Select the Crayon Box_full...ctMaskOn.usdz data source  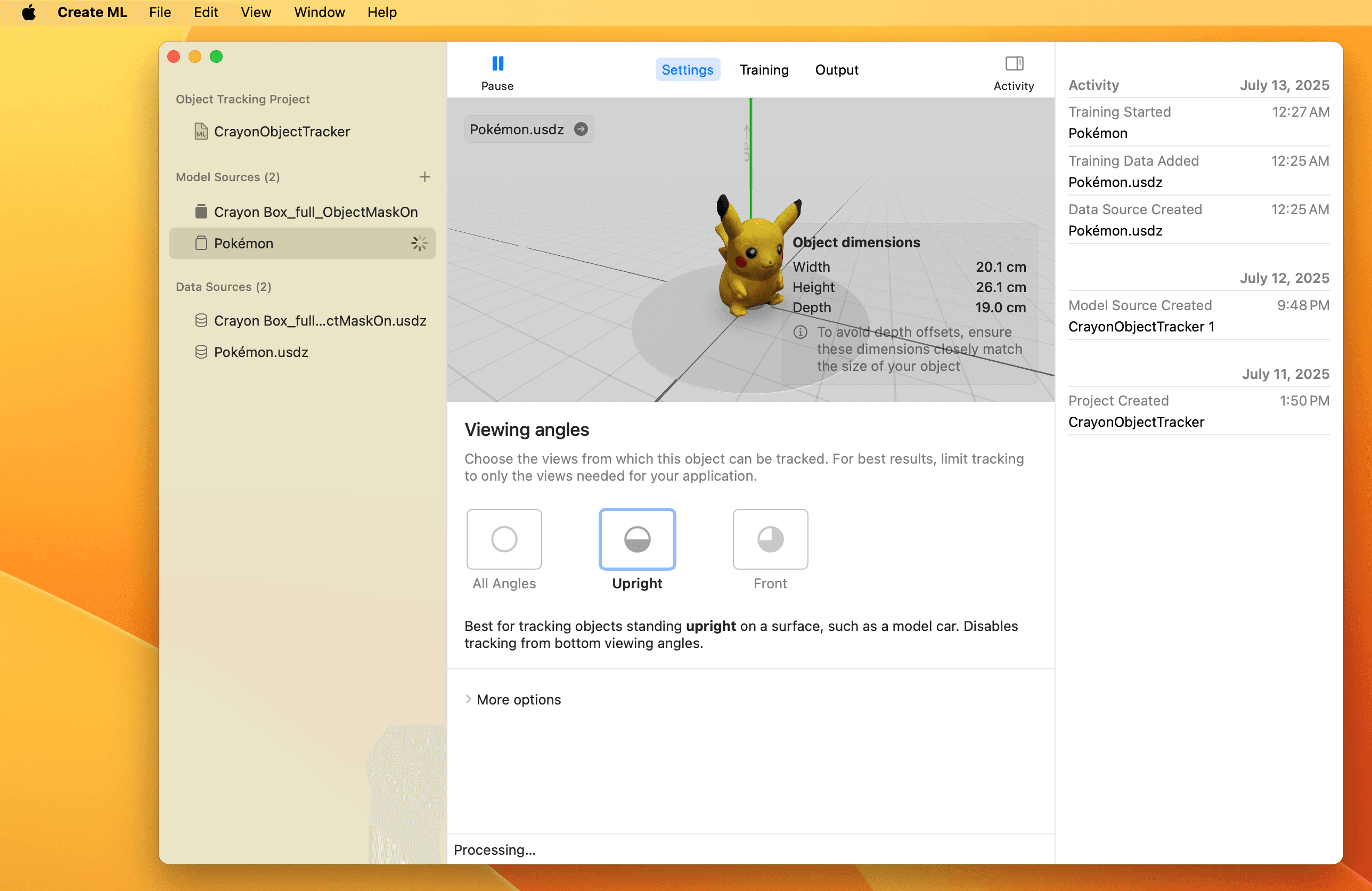[320, 321]
